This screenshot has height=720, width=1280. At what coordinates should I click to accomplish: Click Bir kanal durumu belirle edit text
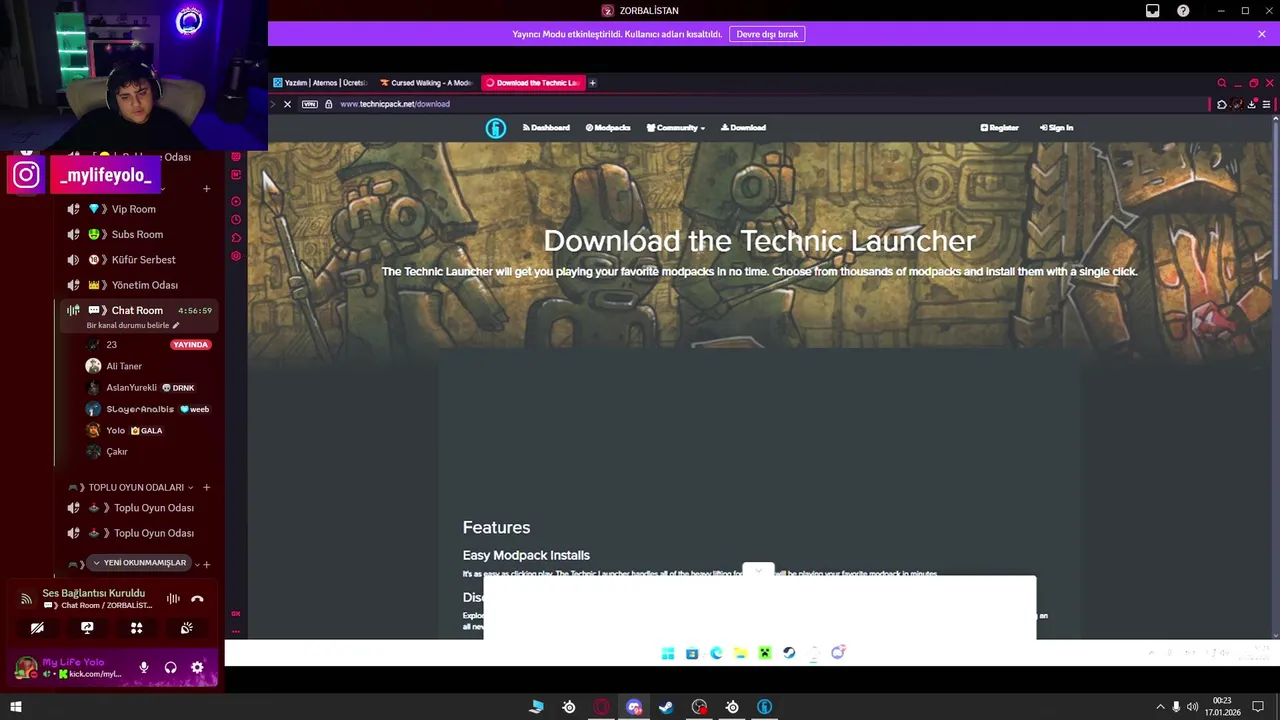[133, 325]
